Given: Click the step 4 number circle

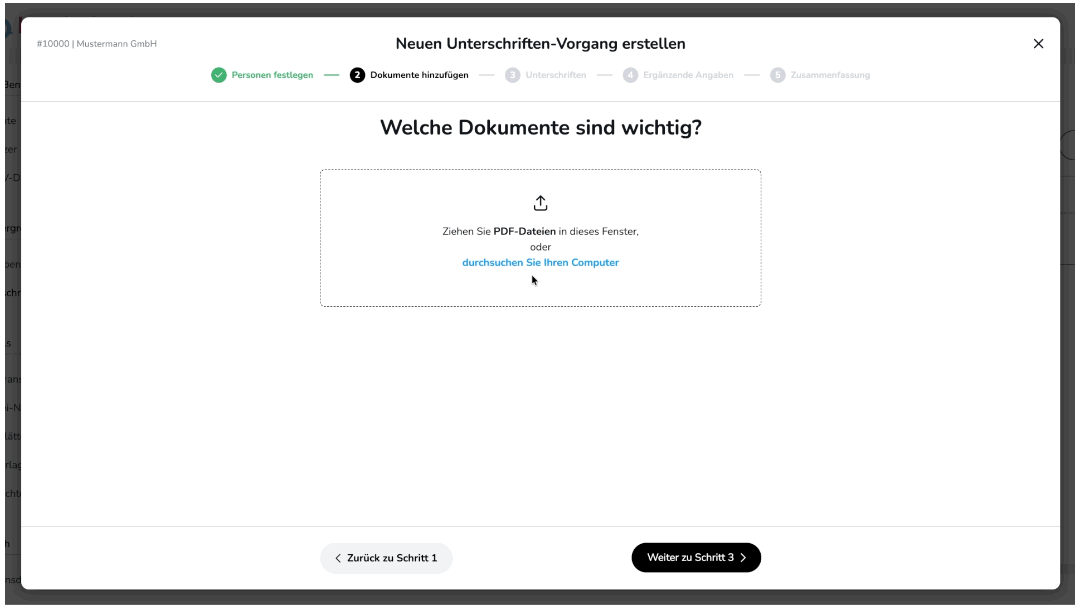Looking at the screenshot, I should click(x=630, y=75).
